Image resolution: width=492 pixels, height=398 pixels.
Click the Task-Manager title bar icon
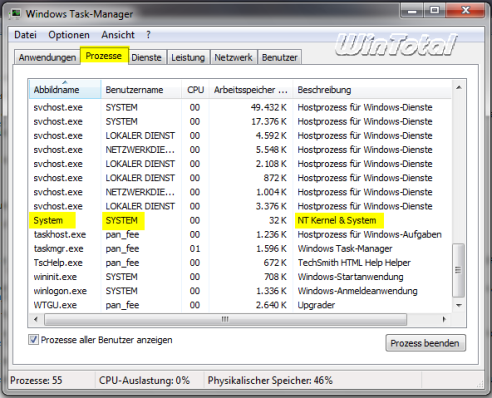click(15, 14)
